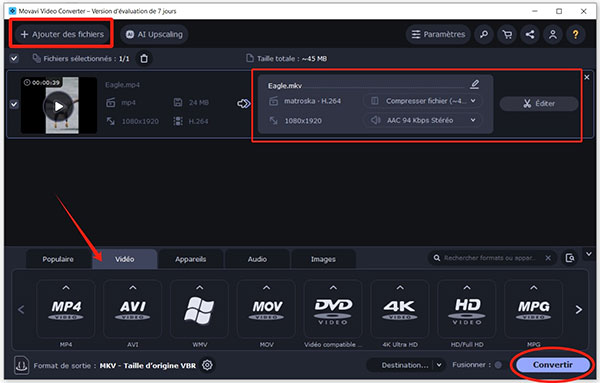This screenshot has width=600, height=383.
Task: Switch to the Appareils tab
Action: [191, 259]
